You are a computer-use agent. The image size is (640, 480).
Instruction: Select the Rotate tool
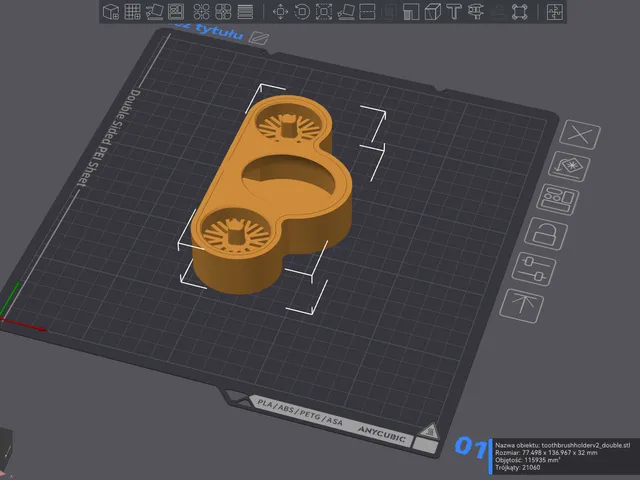click(302, 12)
